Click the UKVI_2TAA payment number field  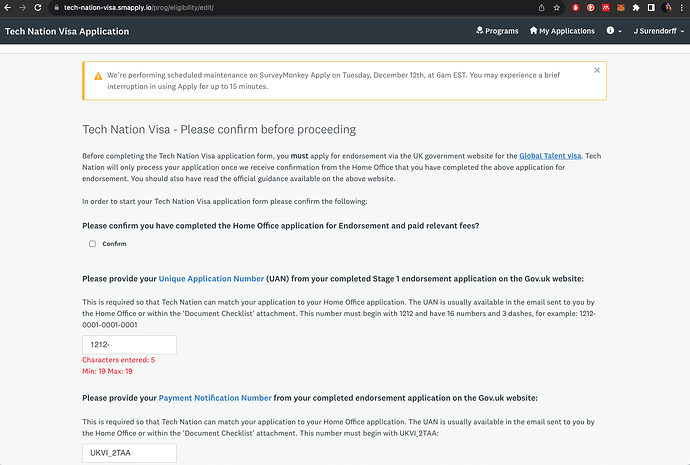pos(129,453)
